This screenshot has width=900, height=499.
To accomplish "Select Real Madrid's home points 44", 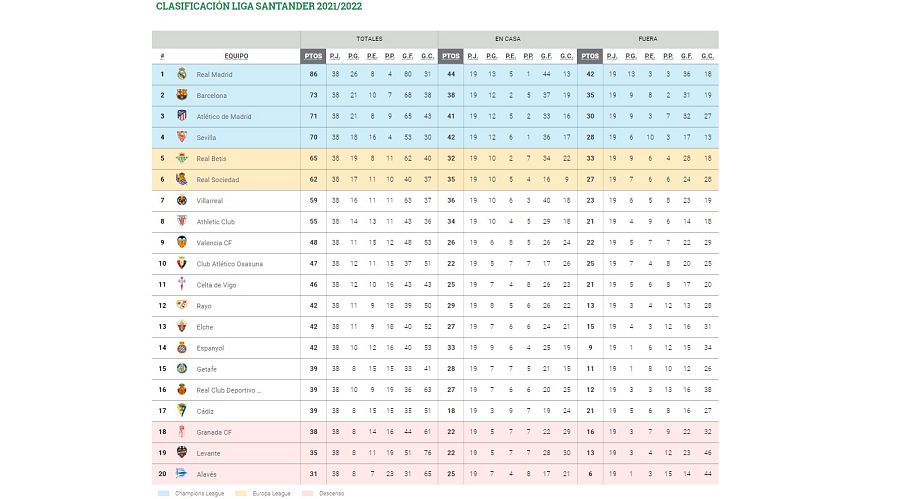I will tap(451, 74).
